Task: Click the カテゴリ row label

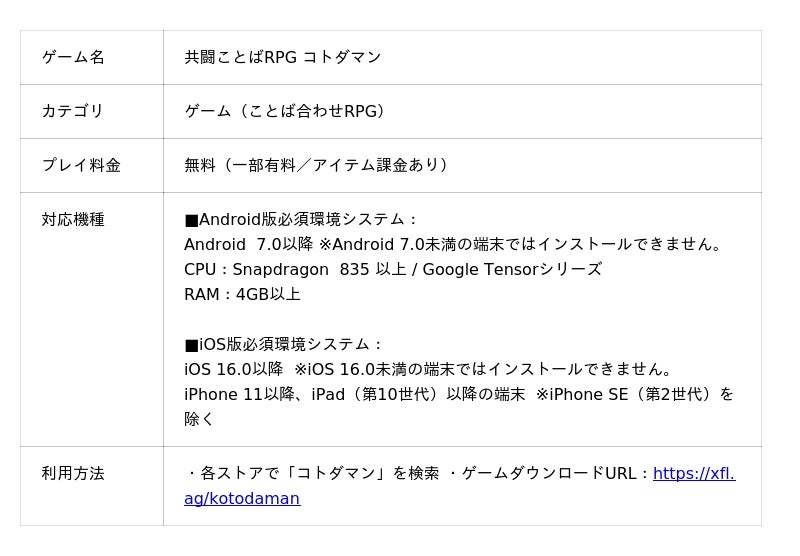Action: click(73, 111)
